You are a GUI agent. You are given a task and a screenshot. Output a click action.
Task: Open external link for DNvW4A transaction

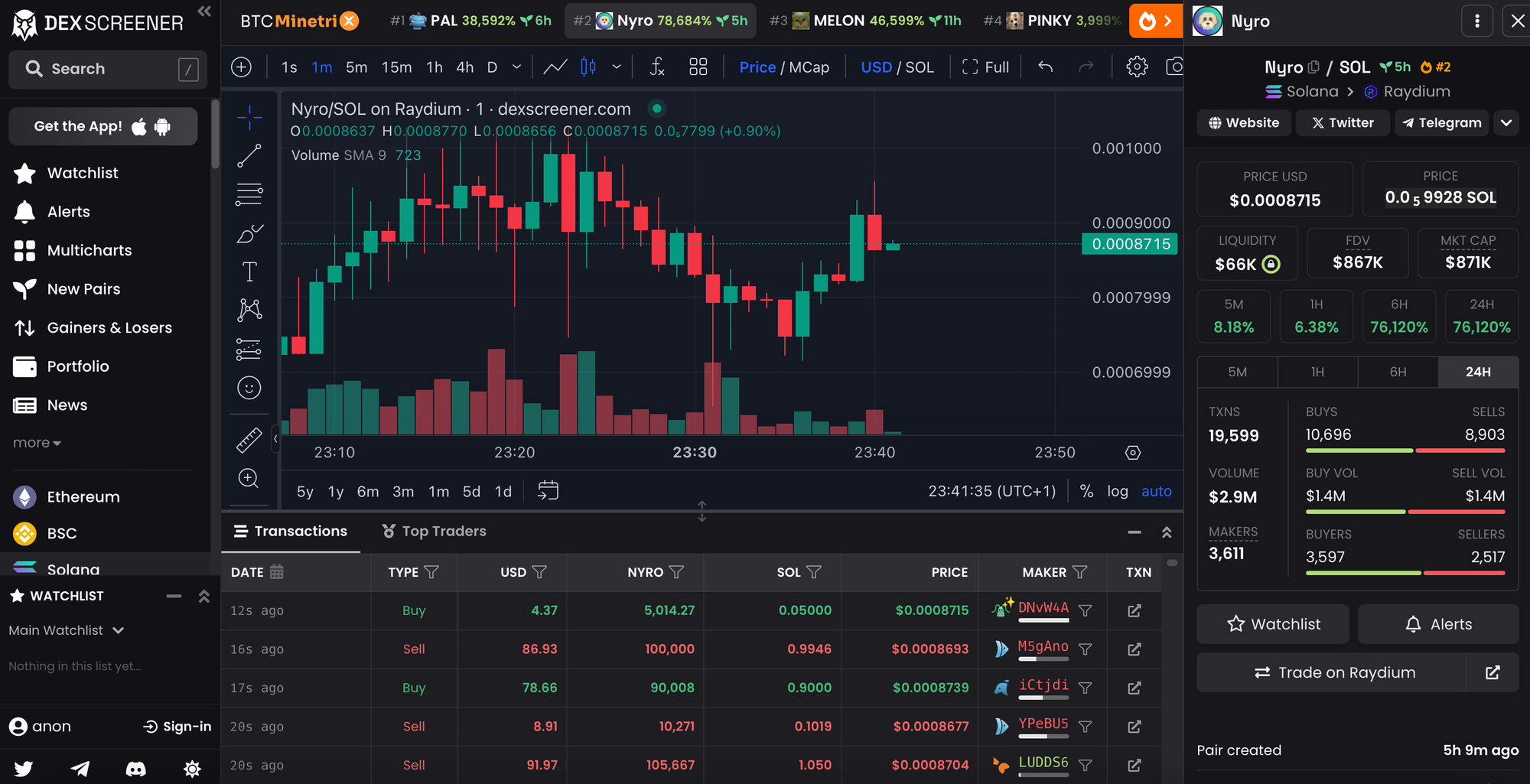(x=1134, y=610)
